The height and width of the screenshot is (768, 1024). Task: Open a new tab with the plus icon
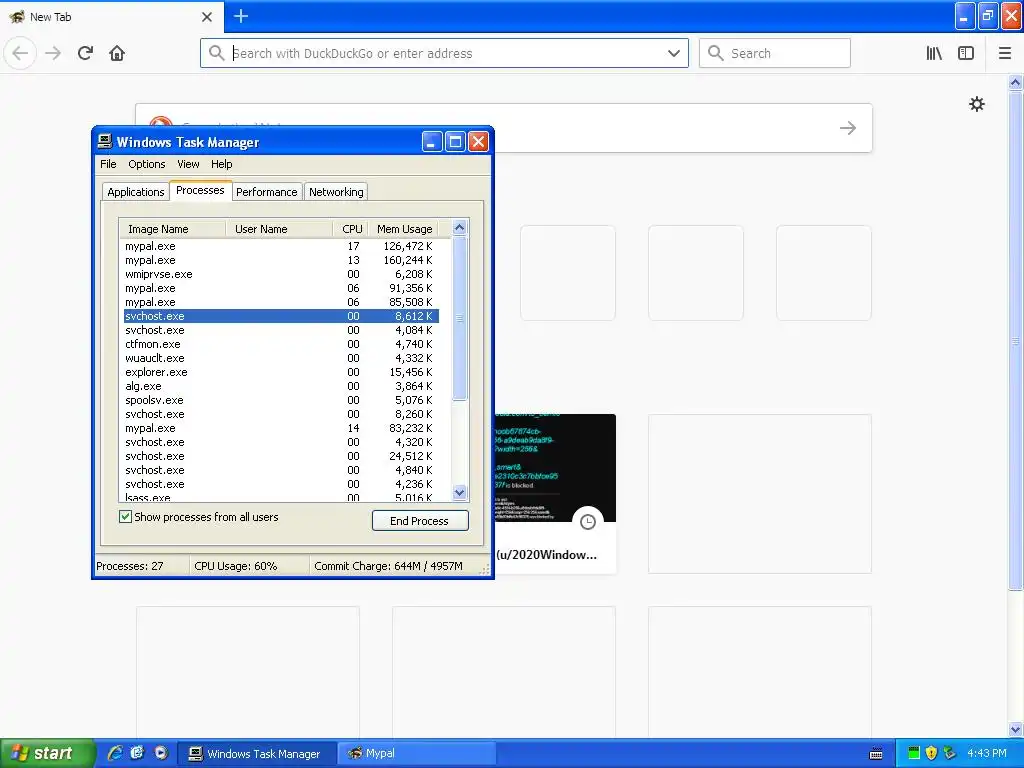pos(241,16)
